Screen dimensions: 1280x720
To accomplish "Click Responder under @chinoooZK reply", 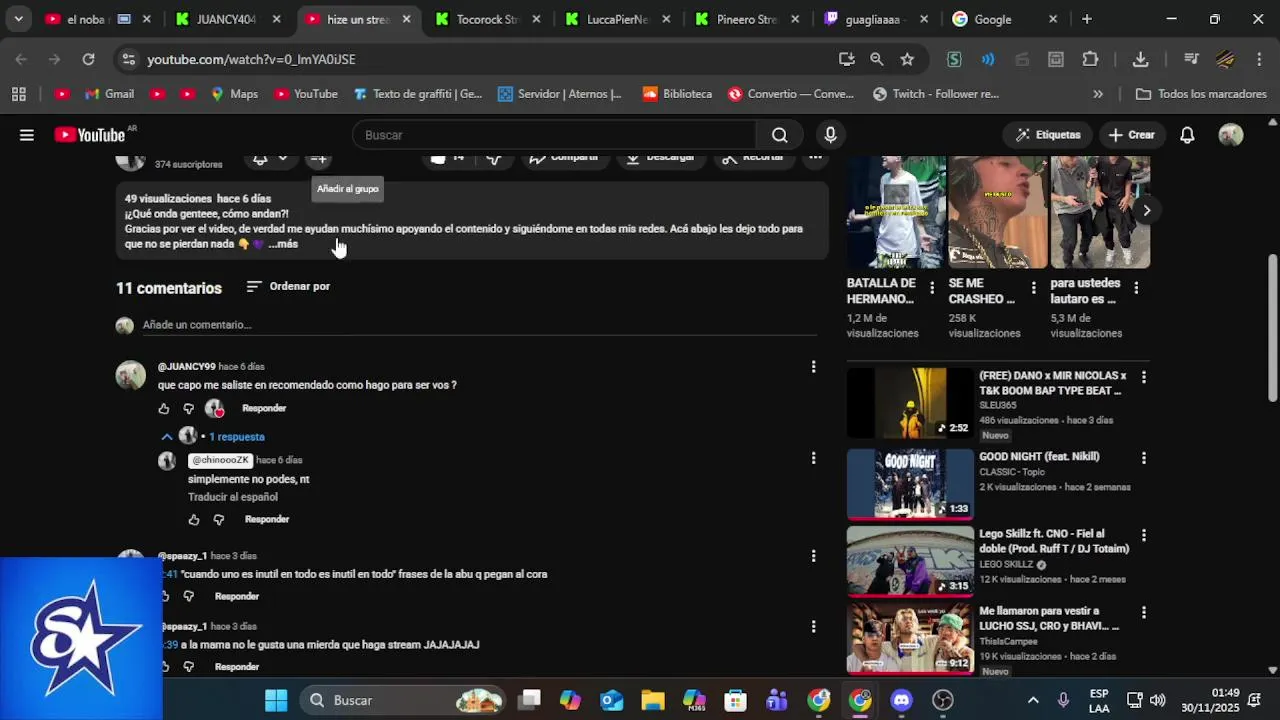I will [267, 519].
